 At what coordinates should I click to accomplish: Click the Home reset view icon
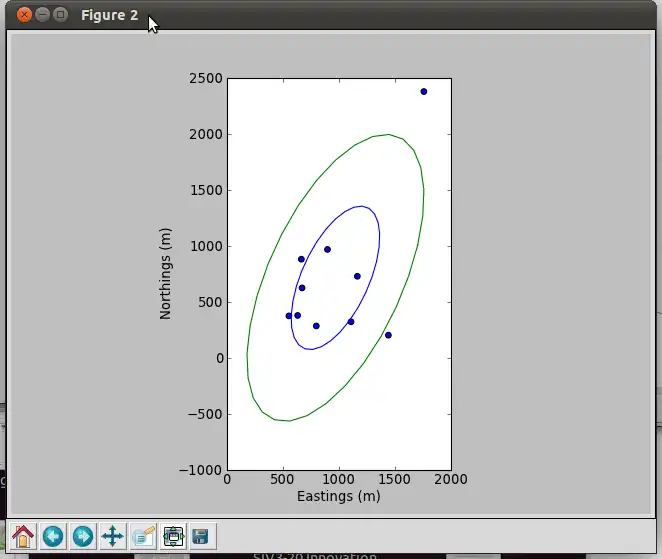click(x=23, y=536)
